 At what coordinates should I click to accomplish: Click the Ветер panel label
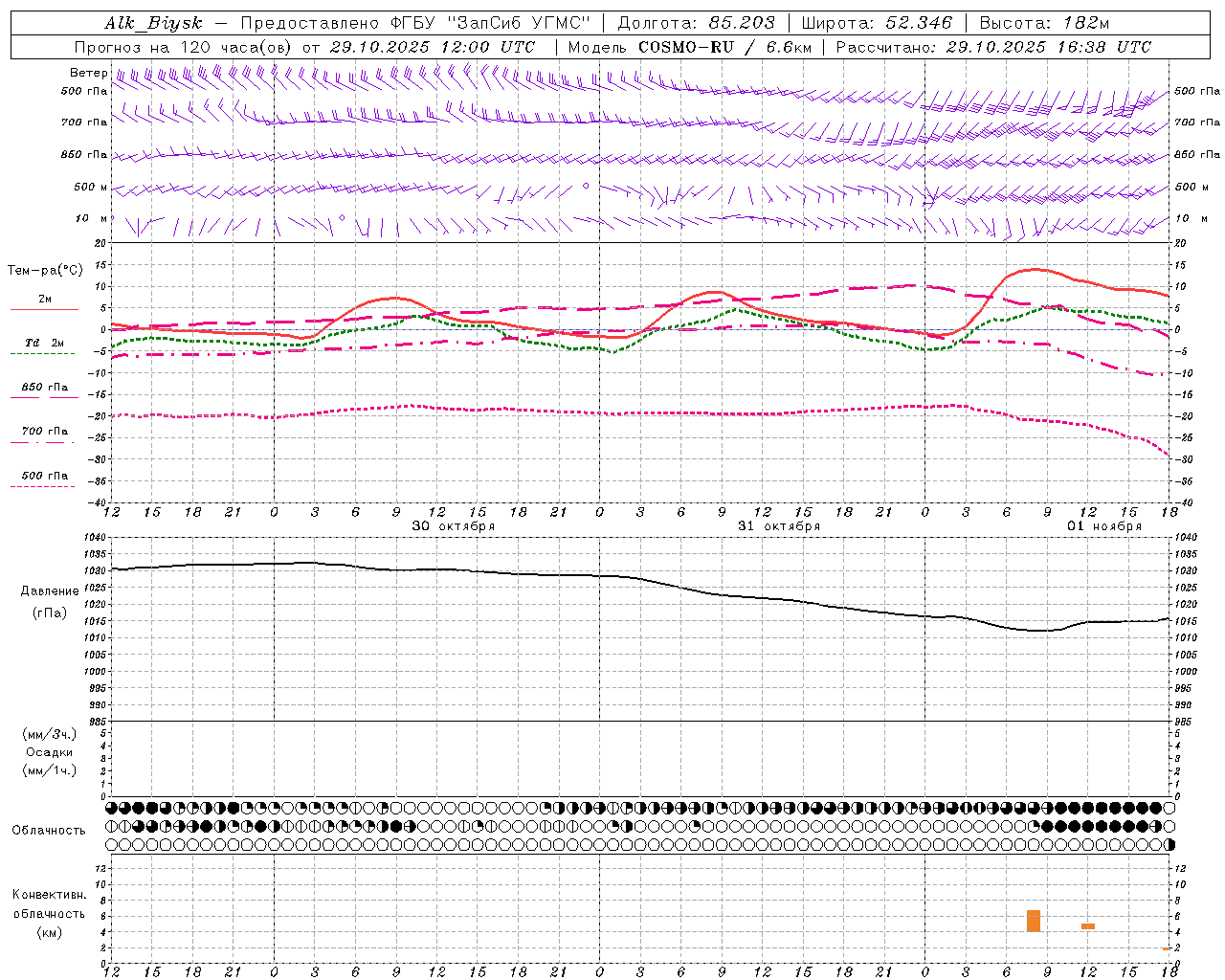[88, 73]
